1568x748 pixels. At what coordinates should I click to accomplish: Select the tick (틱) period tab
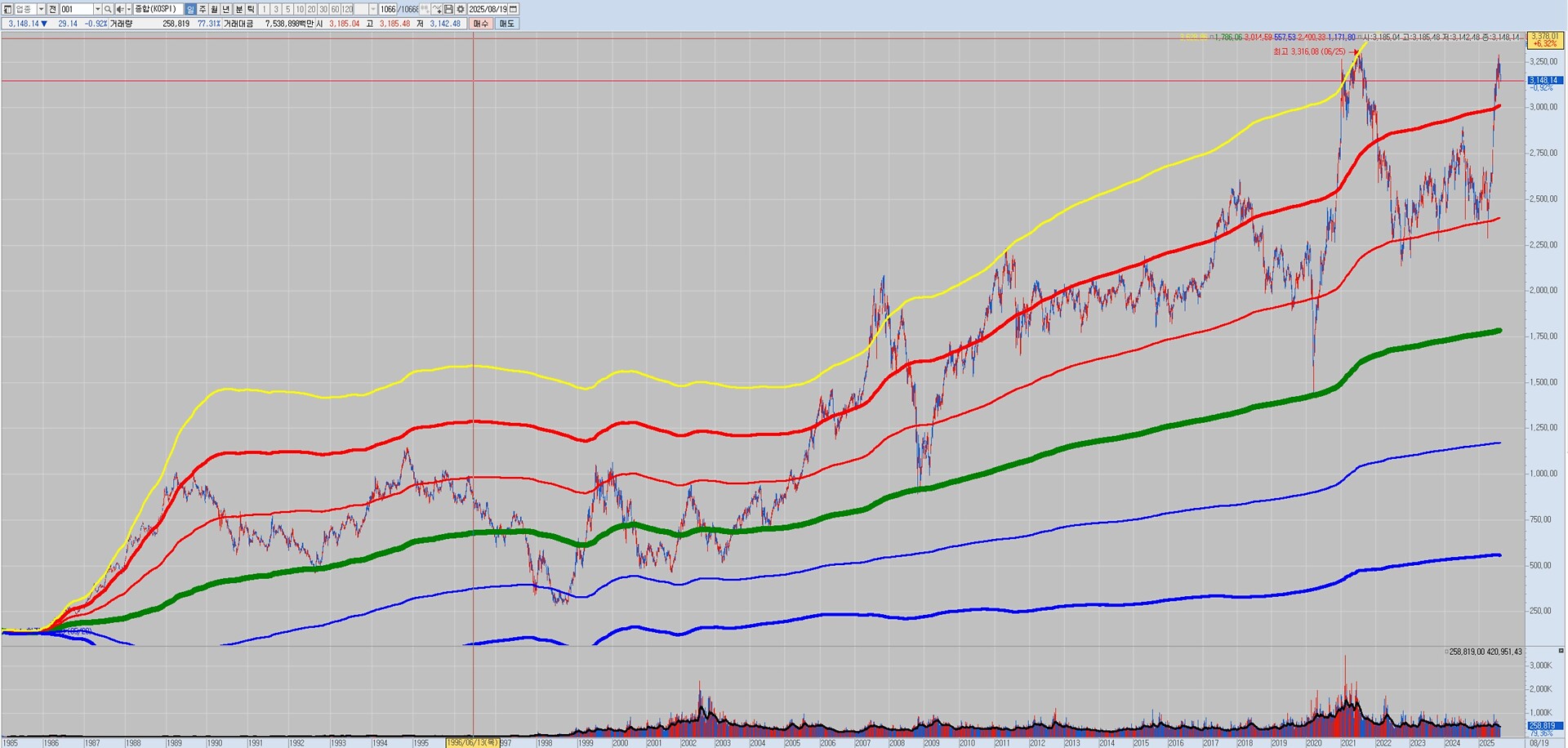pos(252,9)
